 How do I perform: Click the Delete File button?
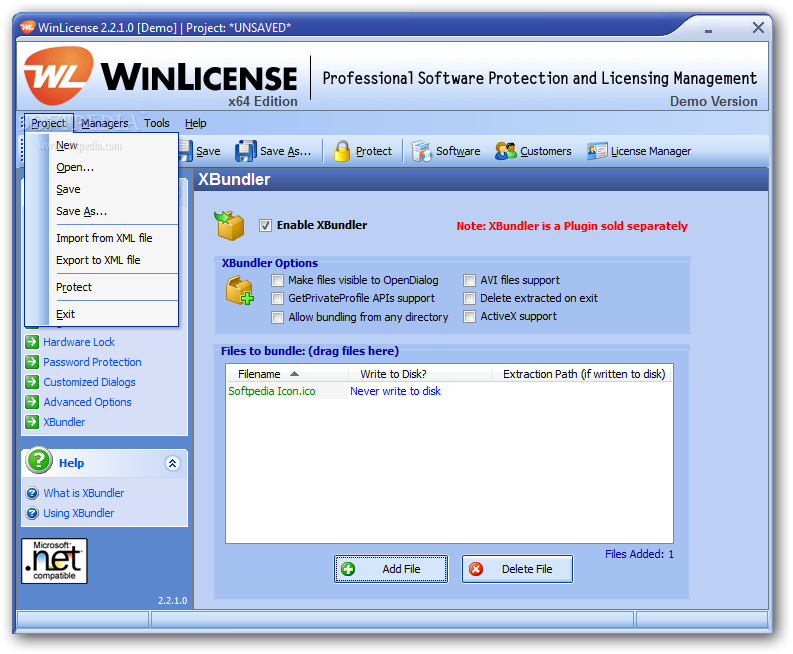517,569
